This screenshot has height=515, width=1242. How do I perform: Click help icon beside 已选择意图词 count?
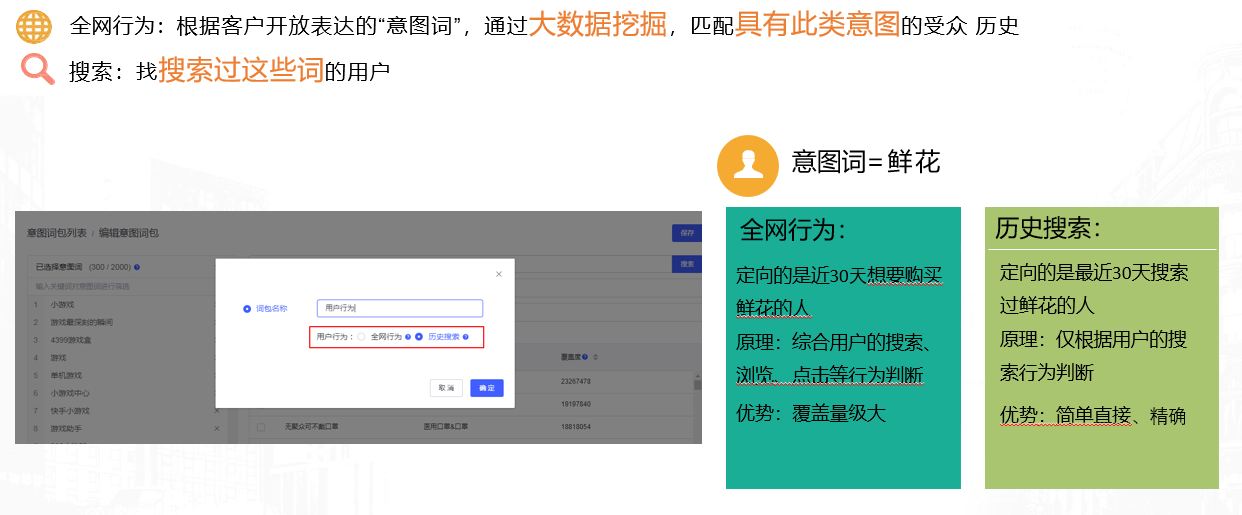[136, 267]
